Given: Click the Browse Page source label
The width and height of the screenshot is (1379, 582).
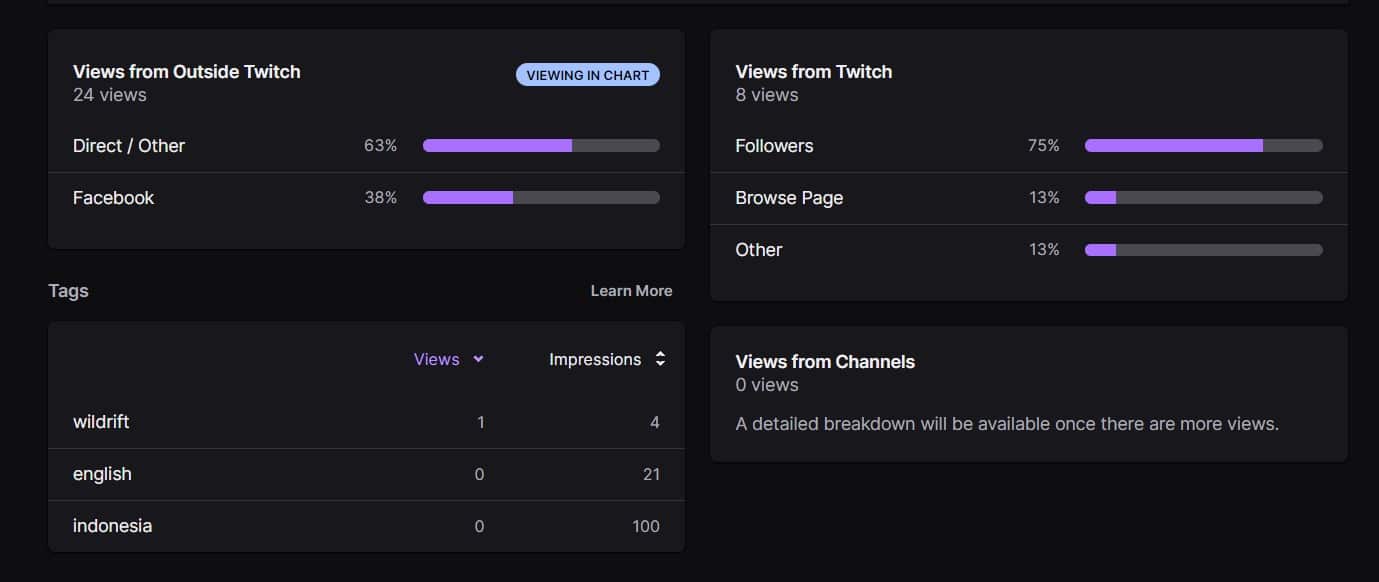Looking at the screenshot, I should [789, 197].
